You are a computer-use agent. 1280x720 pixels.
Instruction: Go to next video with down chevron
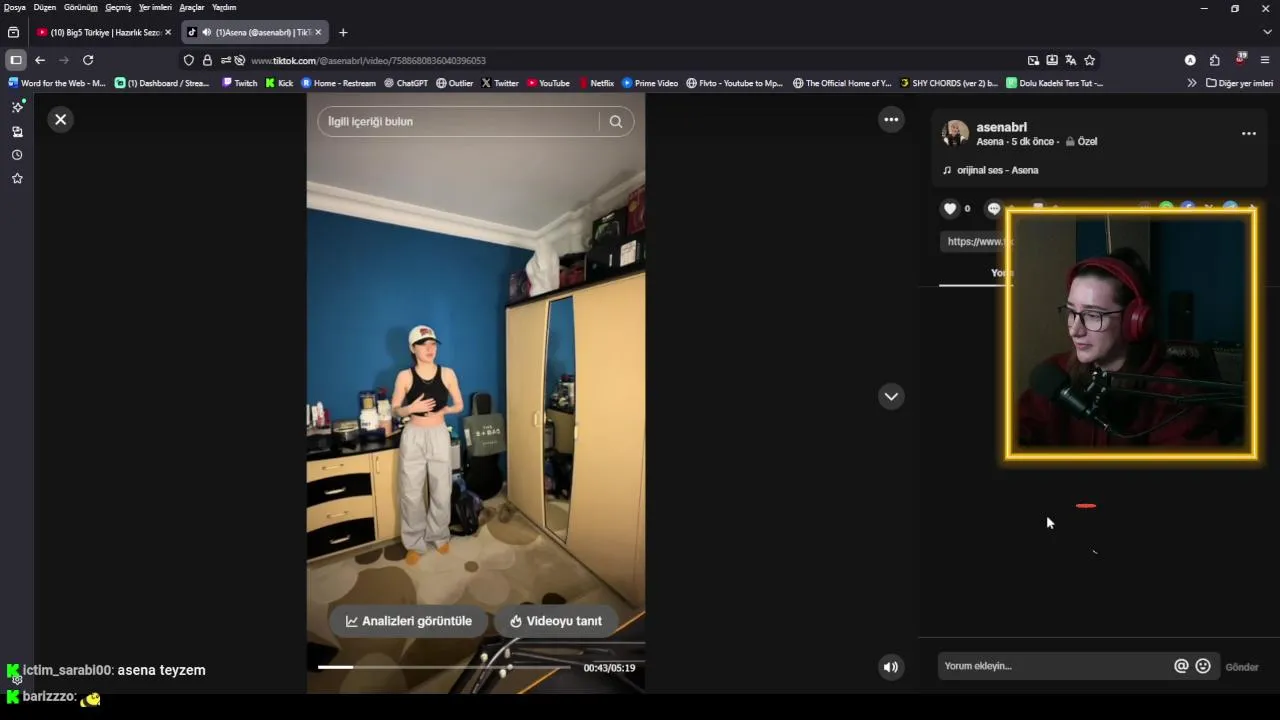tap(891, 396)
